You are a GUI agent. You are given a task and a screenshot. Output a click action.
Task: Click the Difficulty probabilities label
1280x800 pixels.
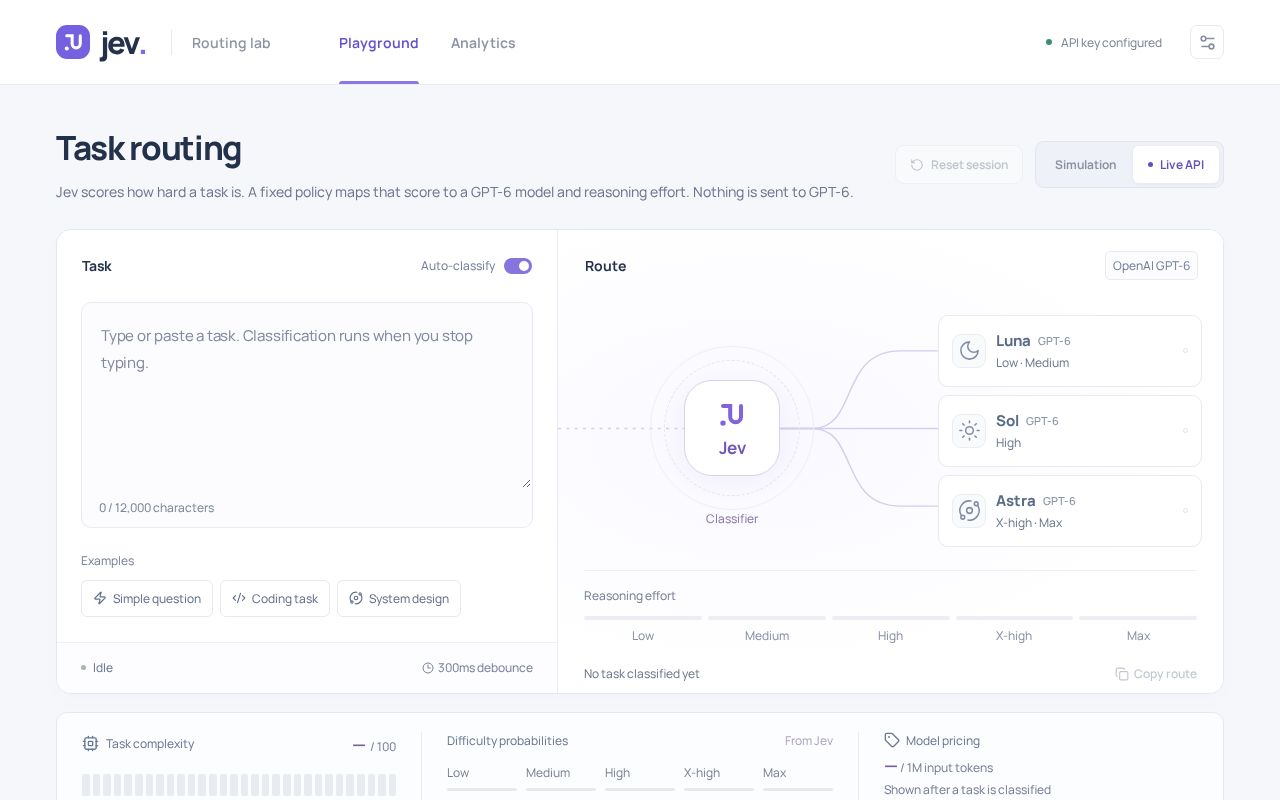[x=507, y=741]
